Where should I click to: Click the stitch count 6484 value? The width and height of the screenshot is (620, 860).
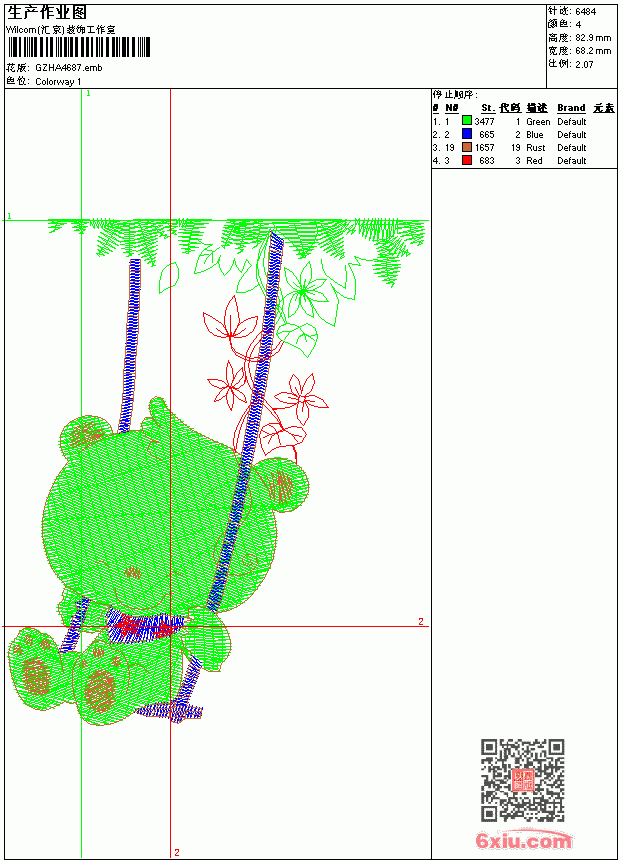[x=585, y=12]
